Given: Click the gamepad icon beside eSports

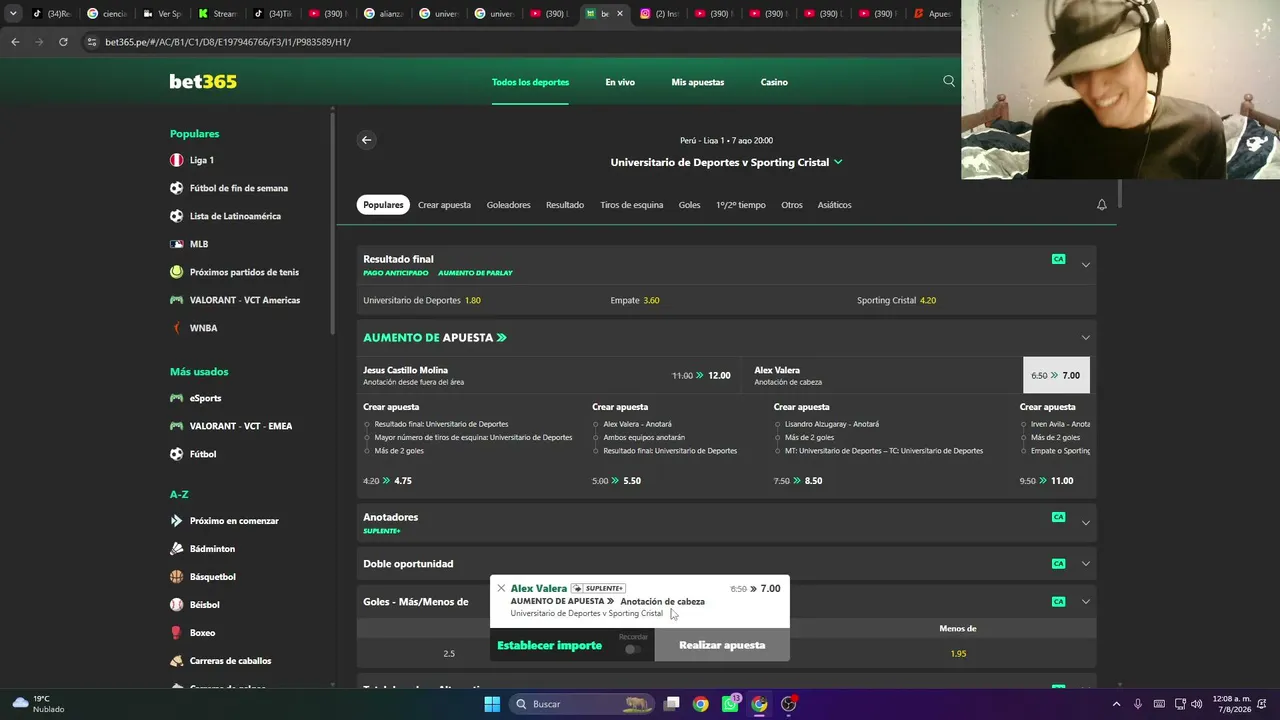Looking at the screenshot, I should coord(176,398).
